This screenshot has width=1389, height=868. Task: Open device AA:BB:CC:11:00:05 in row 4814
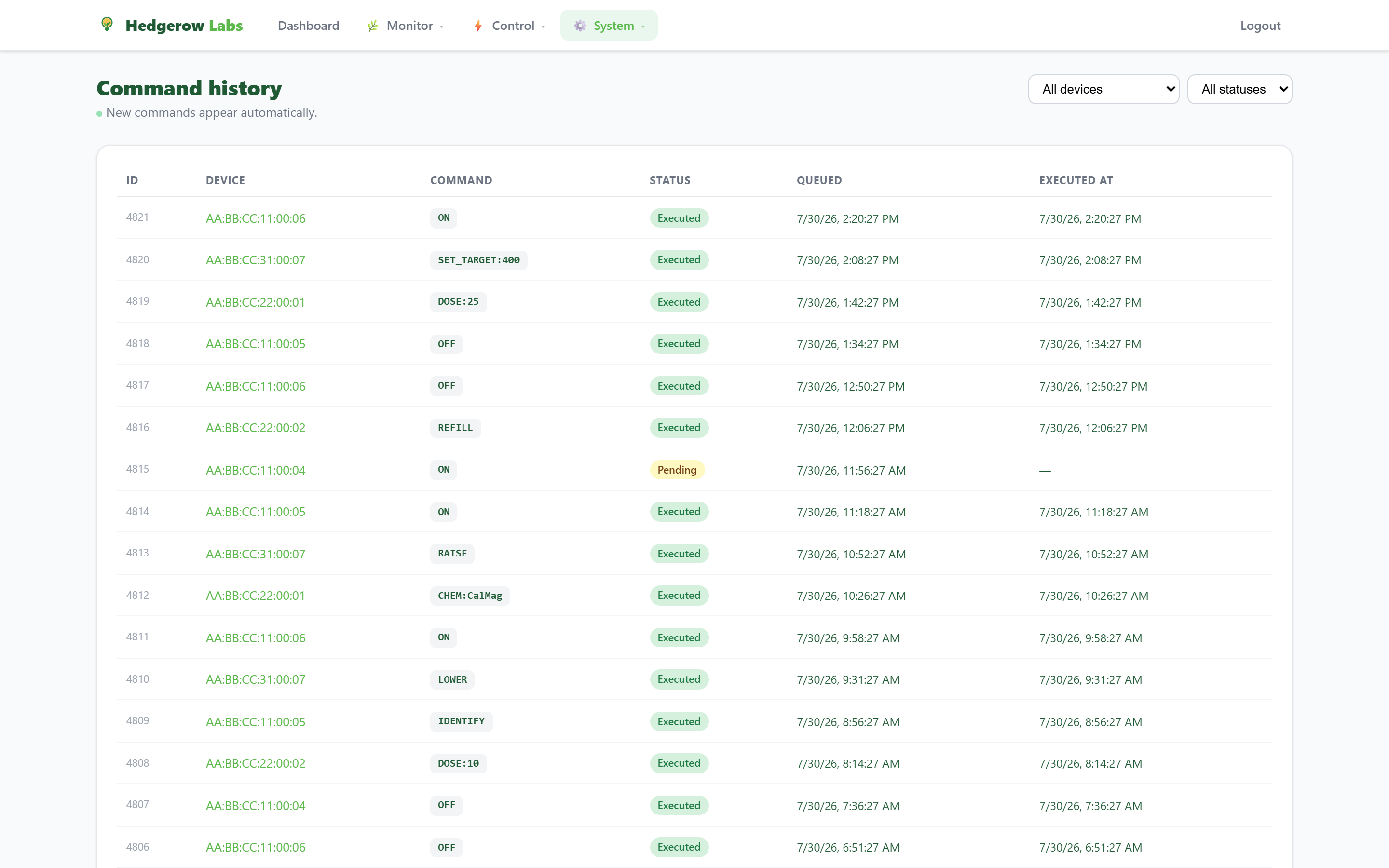[256, 512]
